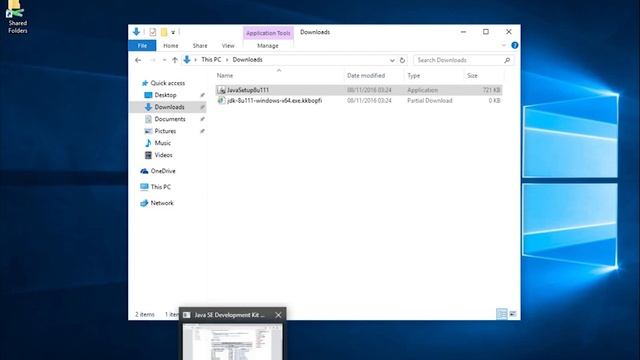Open the Shared Folders desktop shortcut

click(x=17, y=17)
